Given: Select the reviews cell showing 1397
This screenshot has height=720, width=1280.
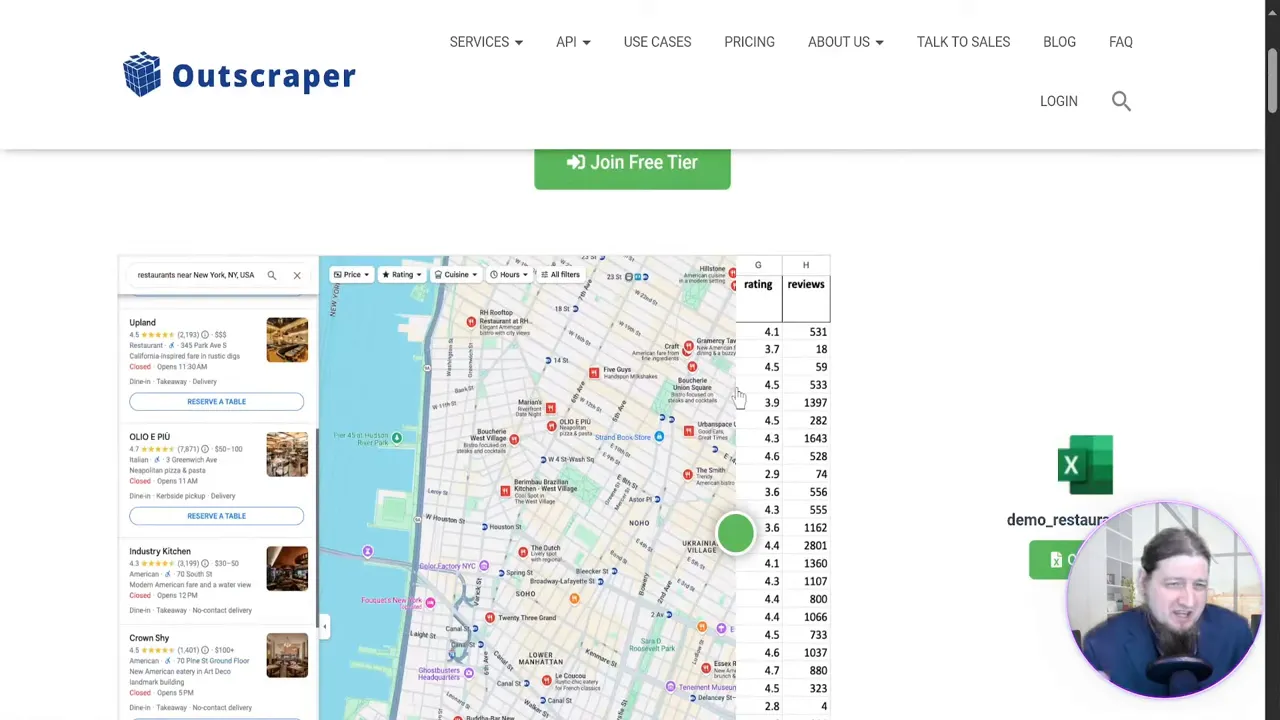Looking at the screenshot, I should [806, 403].
